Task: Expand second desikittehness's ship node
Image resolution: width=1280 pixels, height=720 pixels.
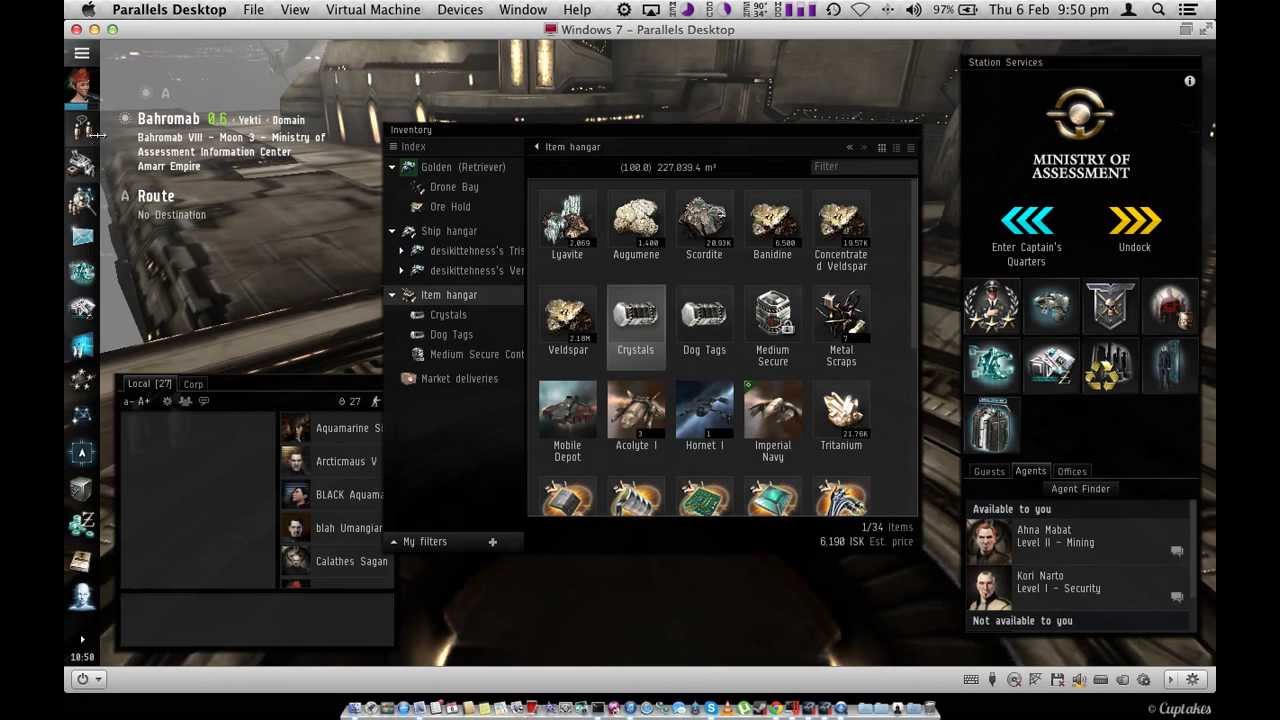Action: coord(401,271)
